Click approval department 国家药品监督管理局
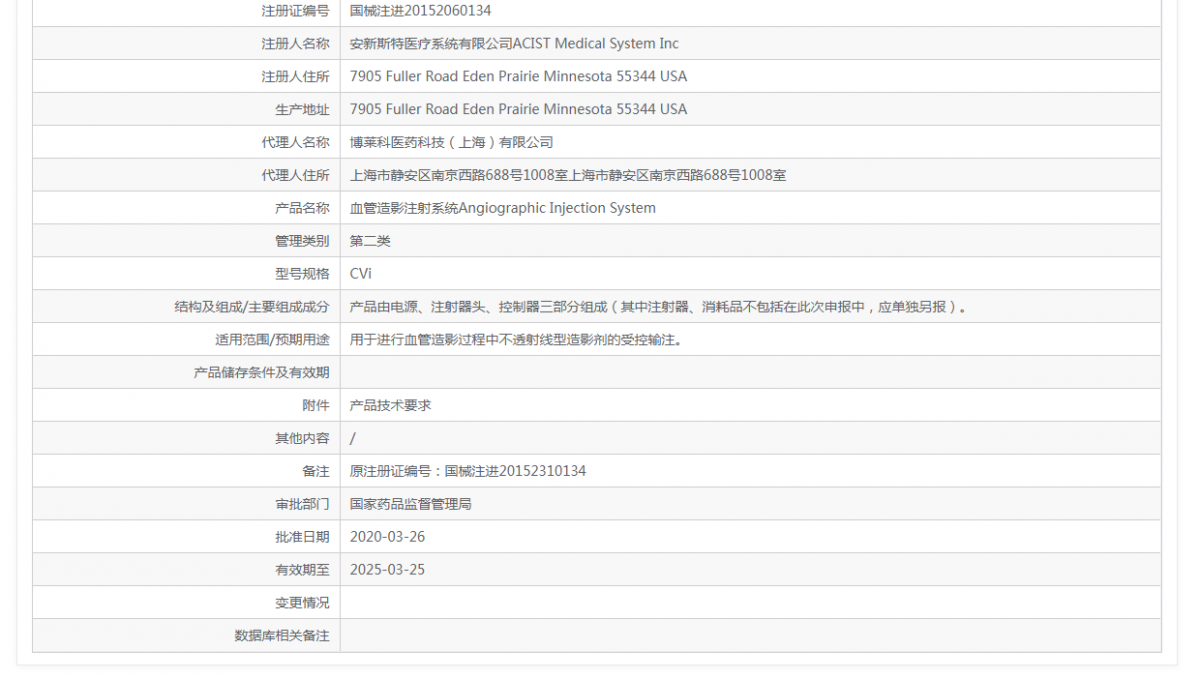The height and width of the screenshot is (679, 1200). pyautogui.click(x=411, y=504)
